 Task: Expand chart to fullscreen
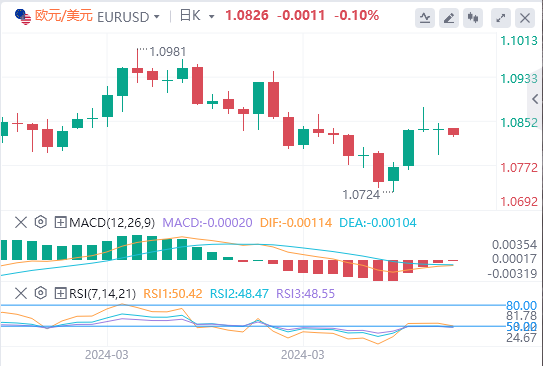501,18
